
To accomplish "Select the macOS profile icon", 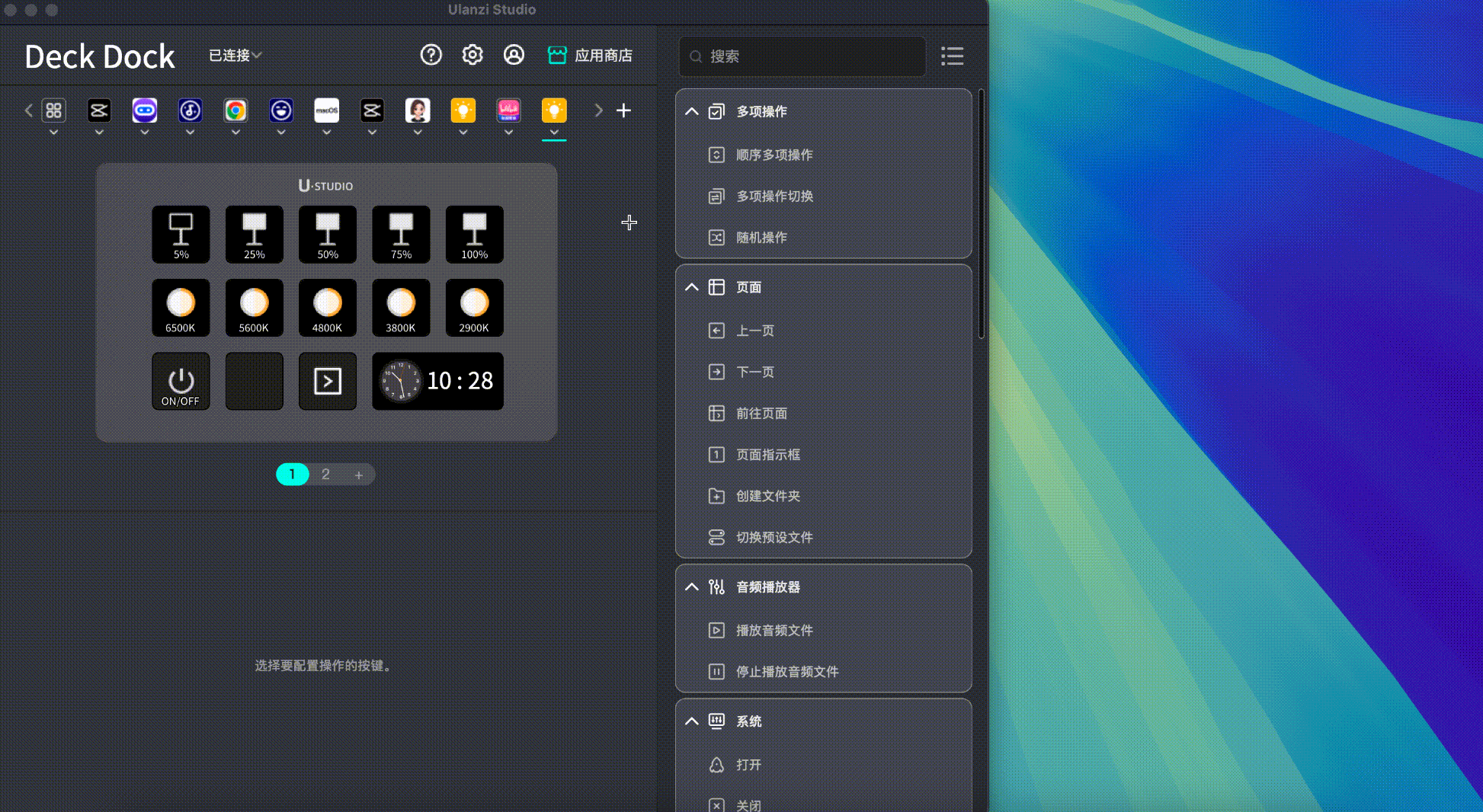I will click(326, 110).
